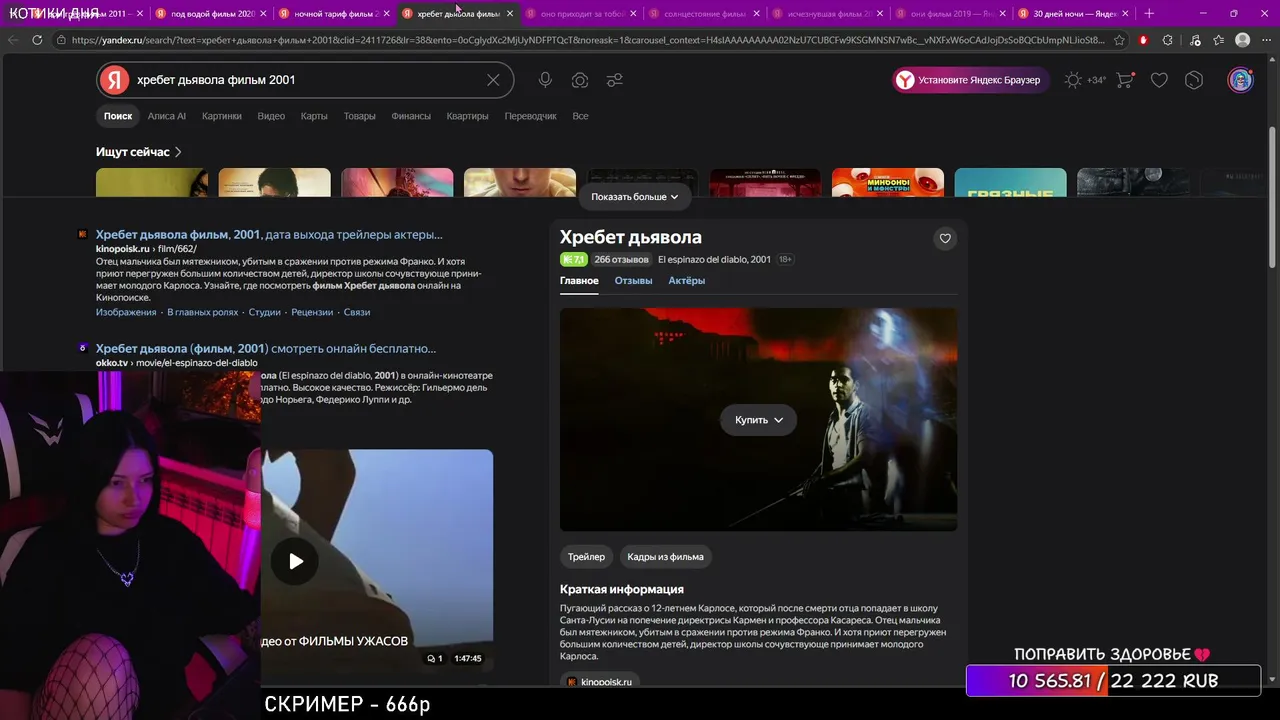1280x720 pixels.
Task: Open the 'Отзывы' tab in the movie card
Action: 633,281
